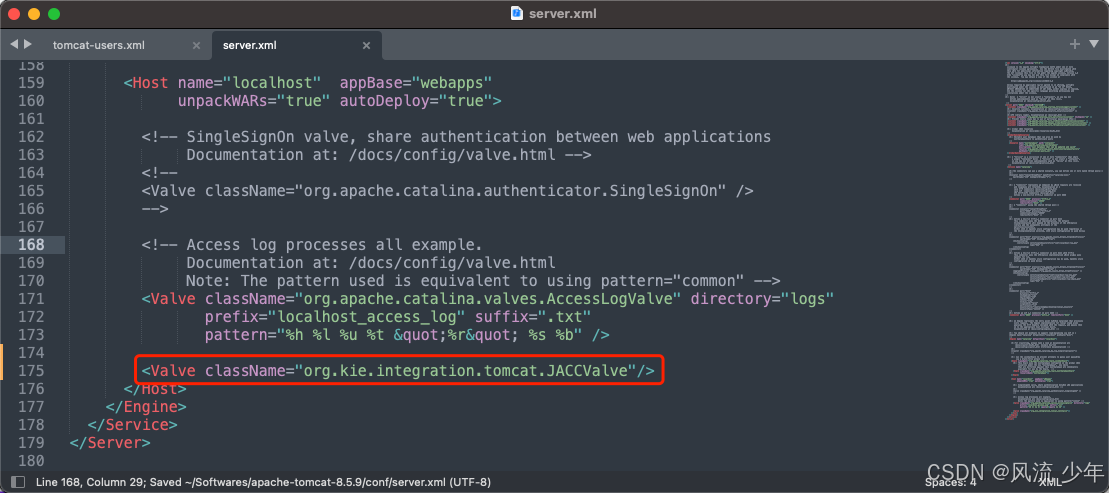Click 'Documentation at' comment on line 163
Viewport: 1109px width, 493px height.
point(389,154)
